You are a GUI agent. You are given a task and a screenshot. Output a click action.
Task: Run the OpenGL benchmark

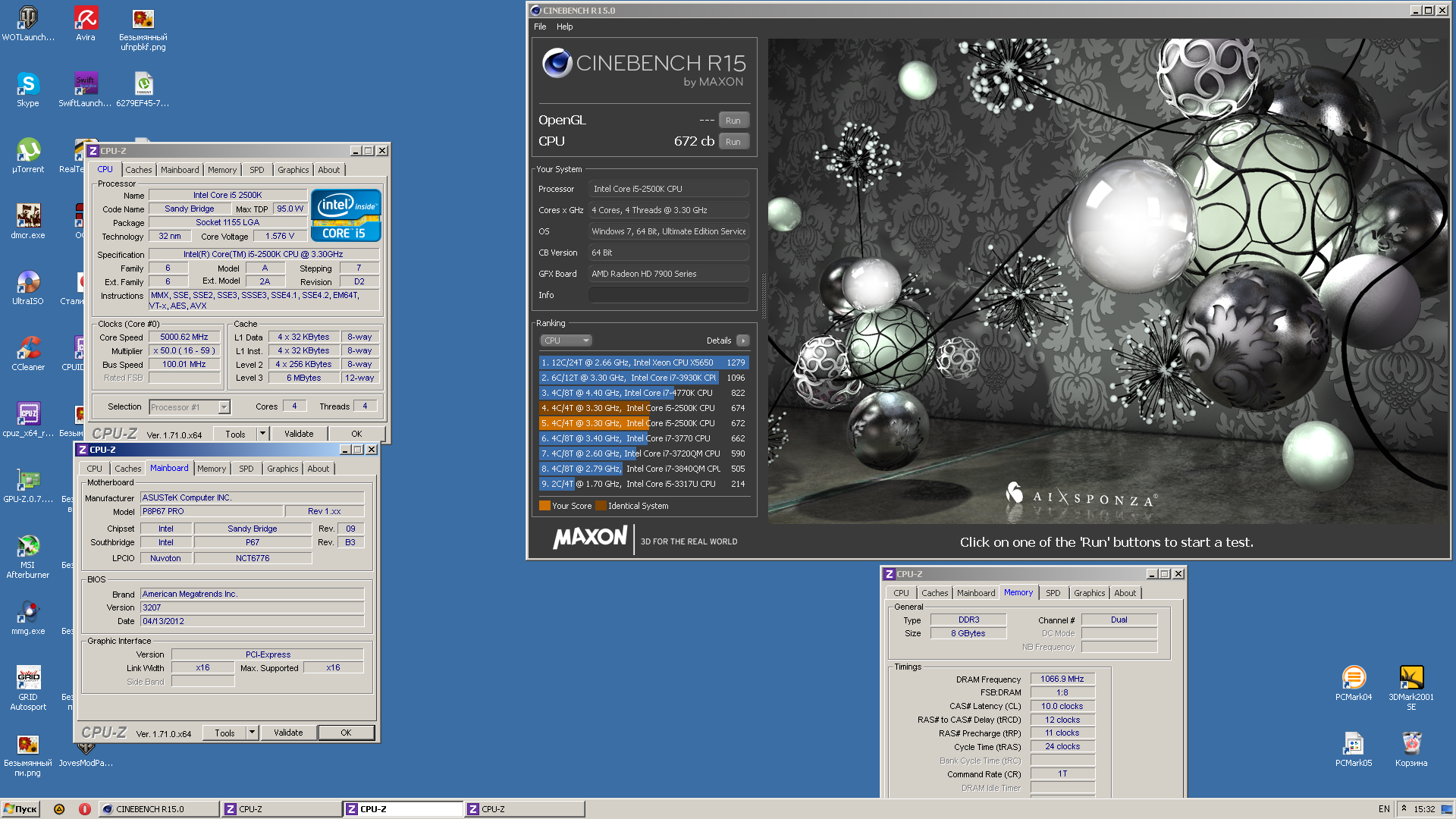point(733,121)
